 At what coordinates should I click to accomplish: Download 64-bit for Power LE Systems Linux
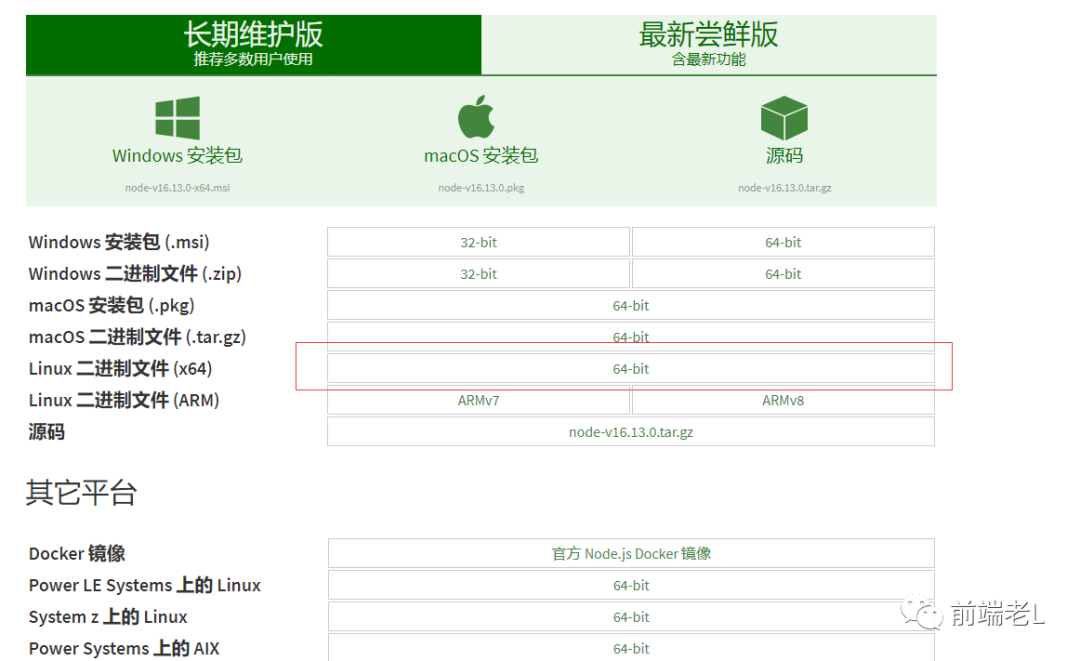point(631,585)
